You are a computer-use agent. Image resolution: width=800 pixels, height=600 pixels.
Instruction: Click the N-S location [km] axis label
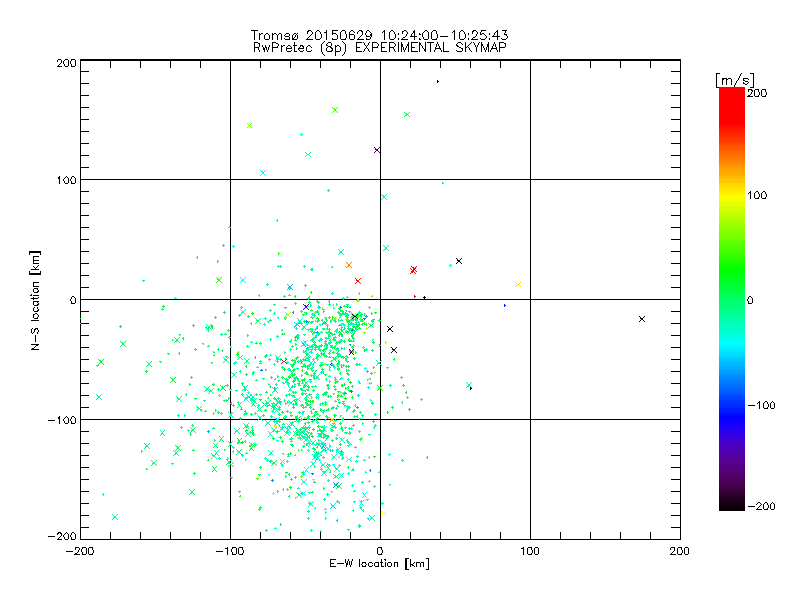tap(37, 300)
